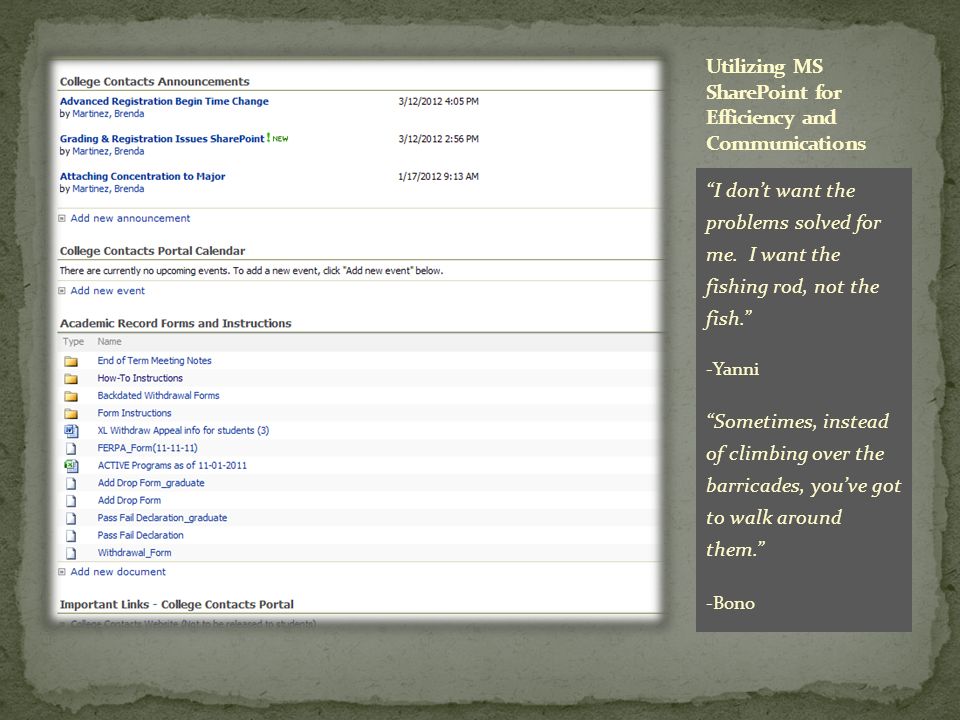The height and width of the screenshot is (720, 960).
Task: Click the document icon next to Add Drop Form
Action: (71, 501)
